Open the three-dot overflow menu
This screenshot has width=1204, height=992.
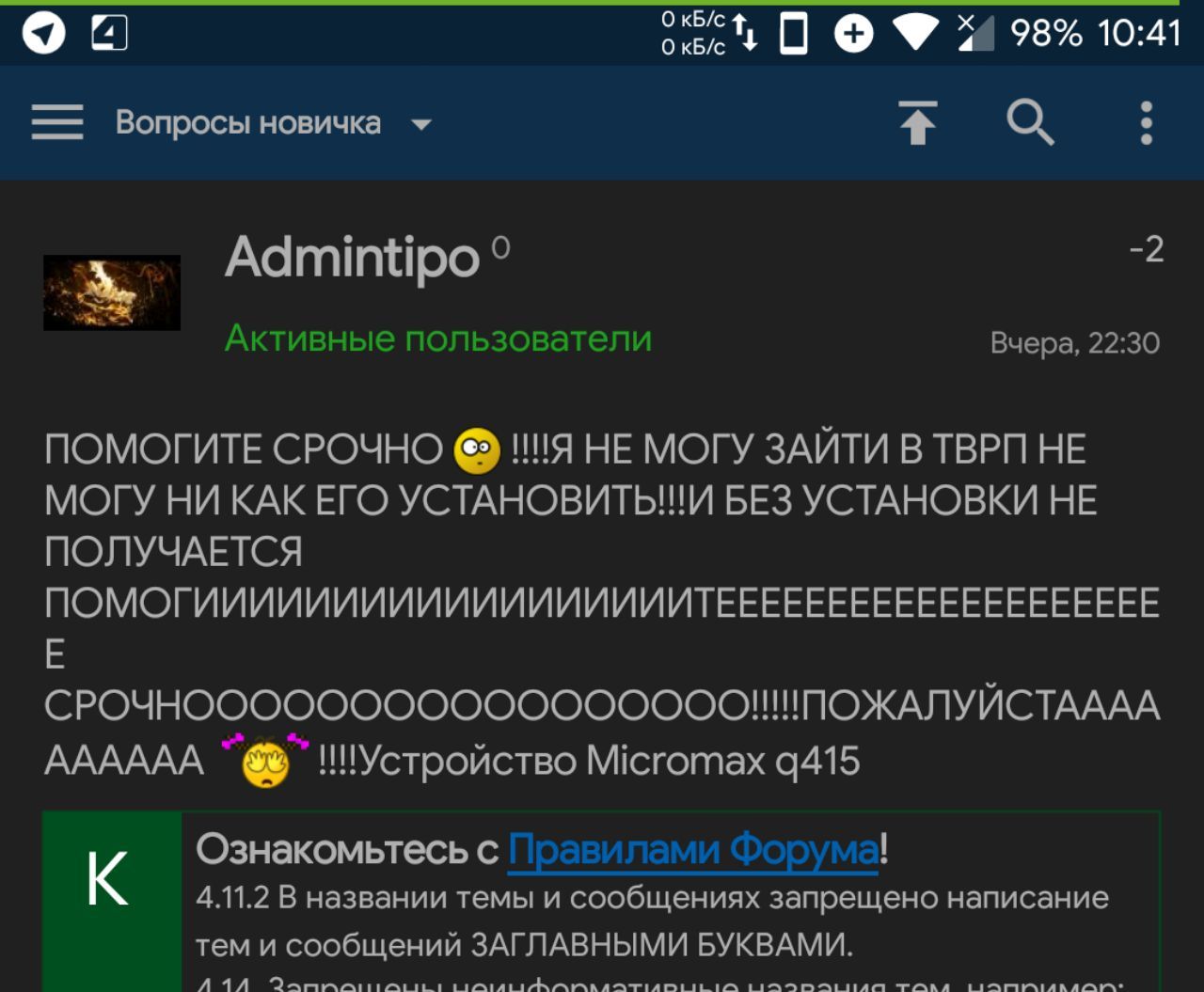[x=1146, y=123]
